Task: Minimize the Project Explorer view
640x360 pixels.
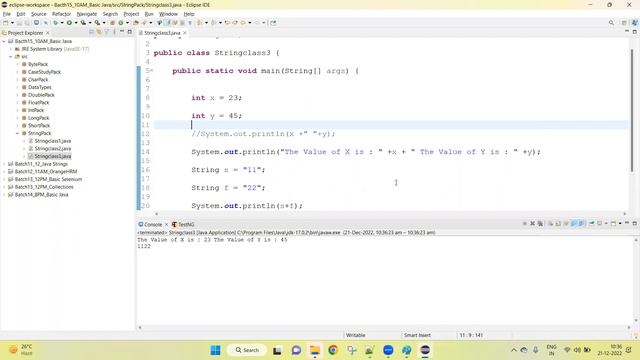Action: point(122,31)
